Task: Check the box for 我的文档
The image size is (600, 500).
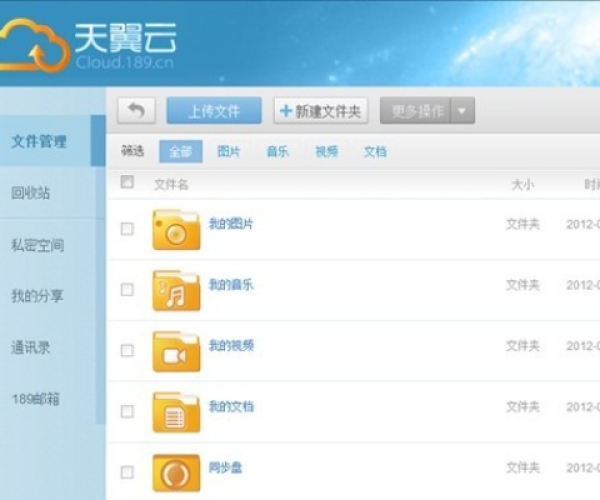Action: (x=127, y=411)
